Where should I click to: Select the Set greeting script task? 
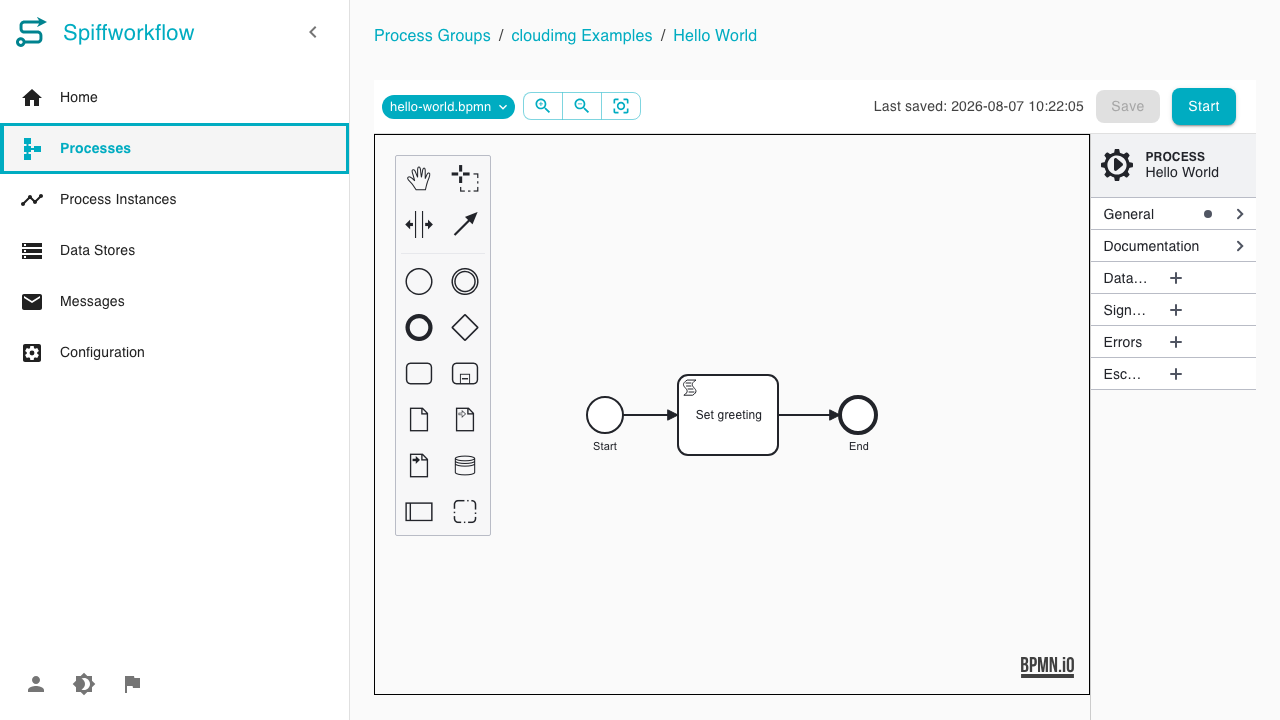(x=728, y=415)
